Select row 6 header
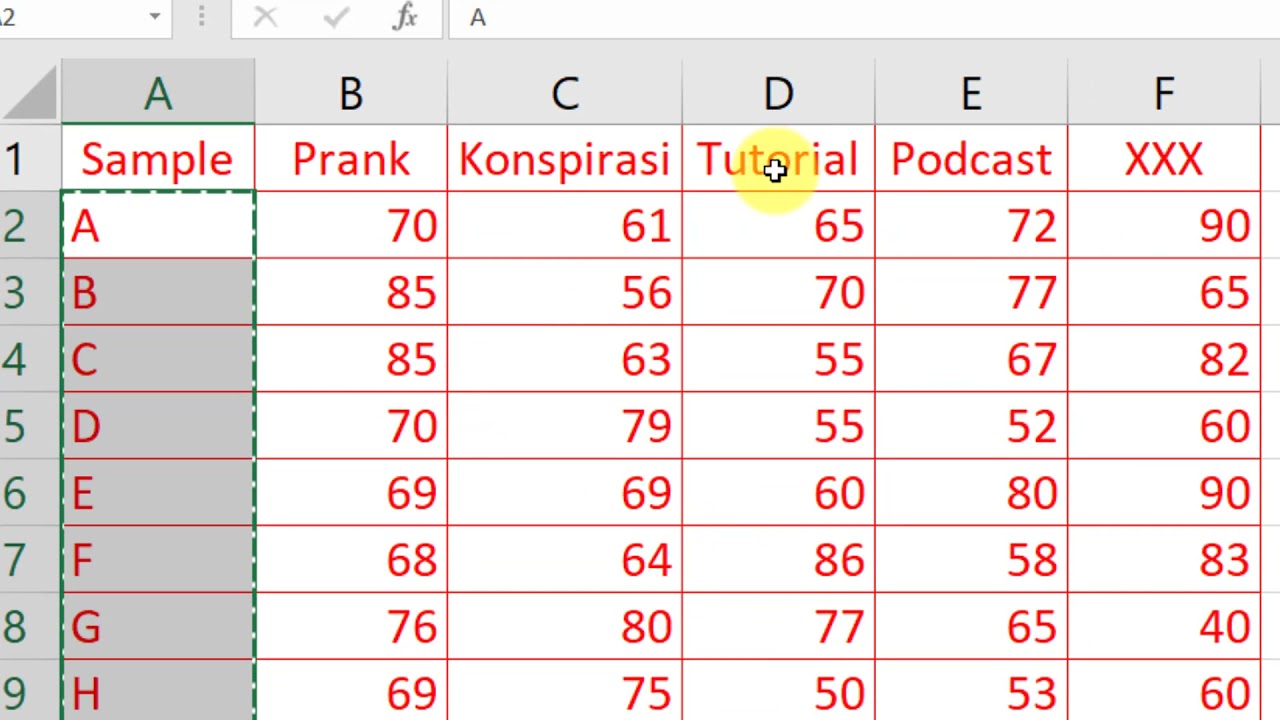This screenshot has width=1280, height=720. (x=30, y=493)
